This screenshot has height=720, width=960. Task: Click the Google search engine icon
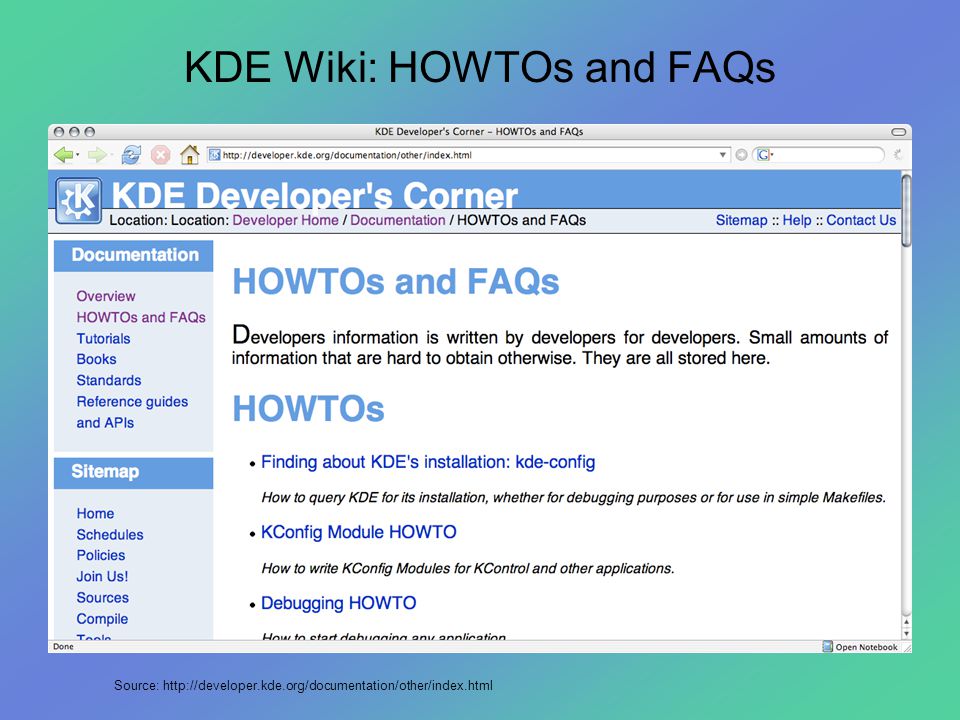(763, 155)
